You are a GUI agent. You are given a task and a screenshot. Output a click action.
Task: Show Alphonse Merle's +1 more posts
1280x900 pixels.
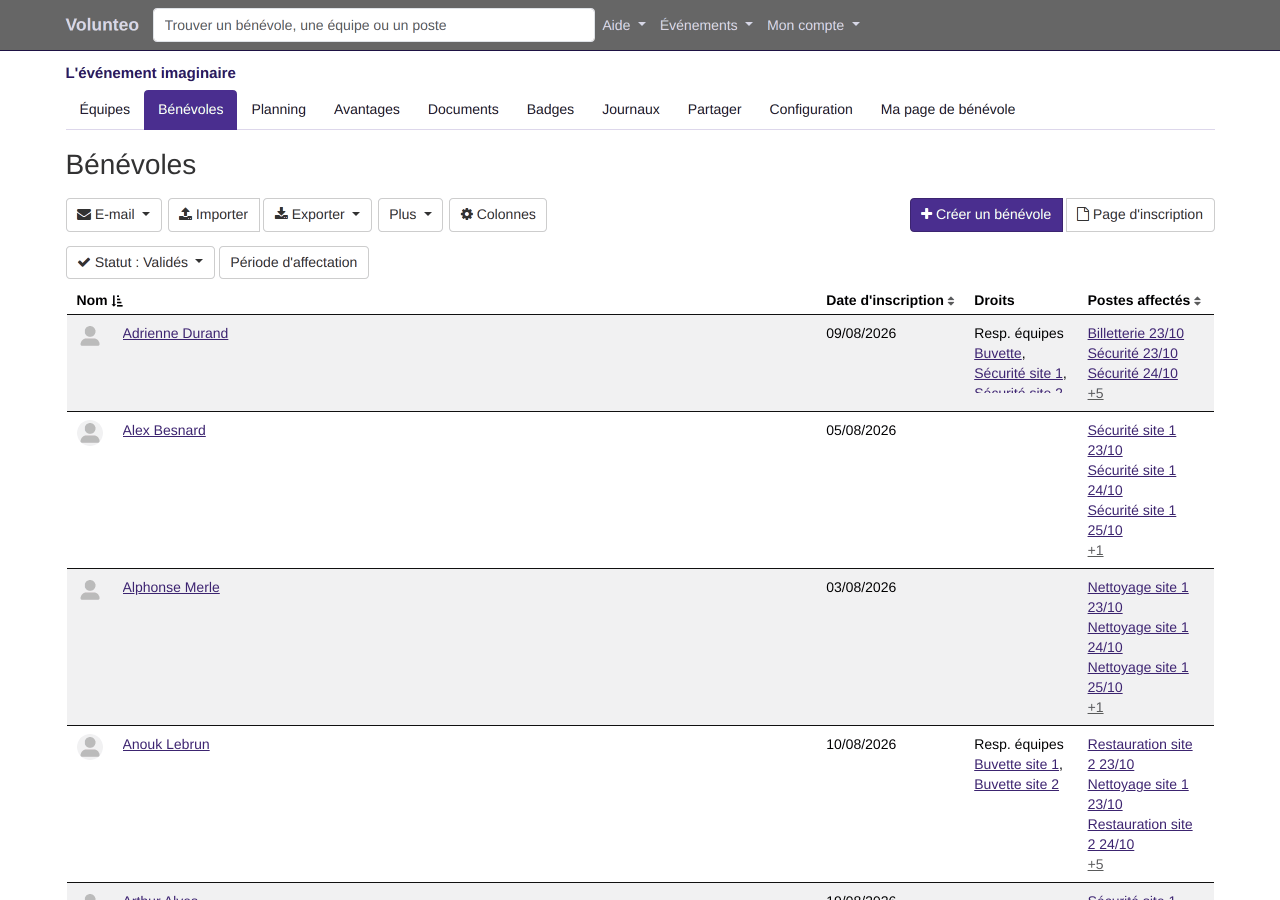tap(1096, 707)
